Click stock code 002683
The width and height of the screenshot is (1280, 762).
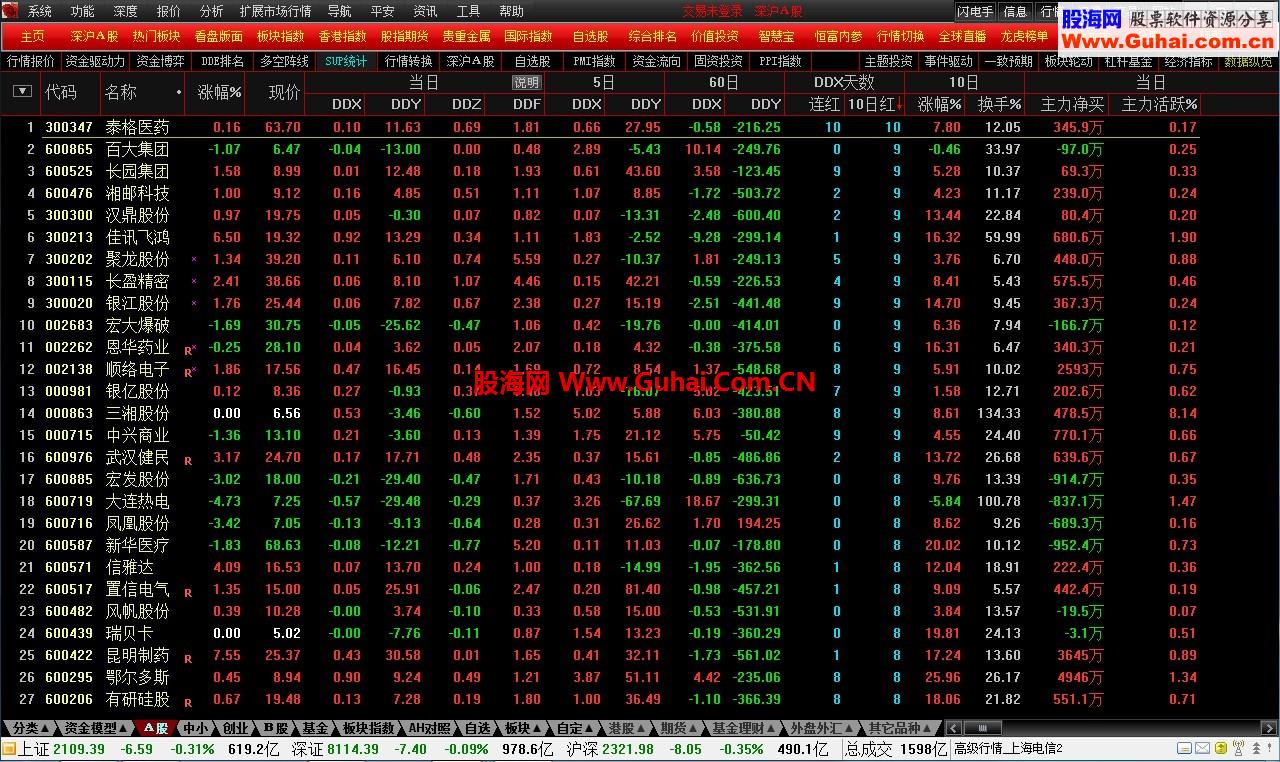tap(69, 325)
